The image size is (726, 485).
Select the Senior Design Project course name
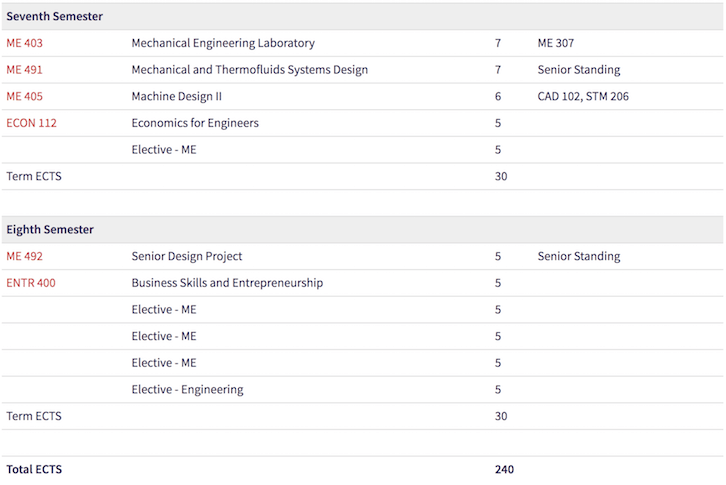(187, 256)
